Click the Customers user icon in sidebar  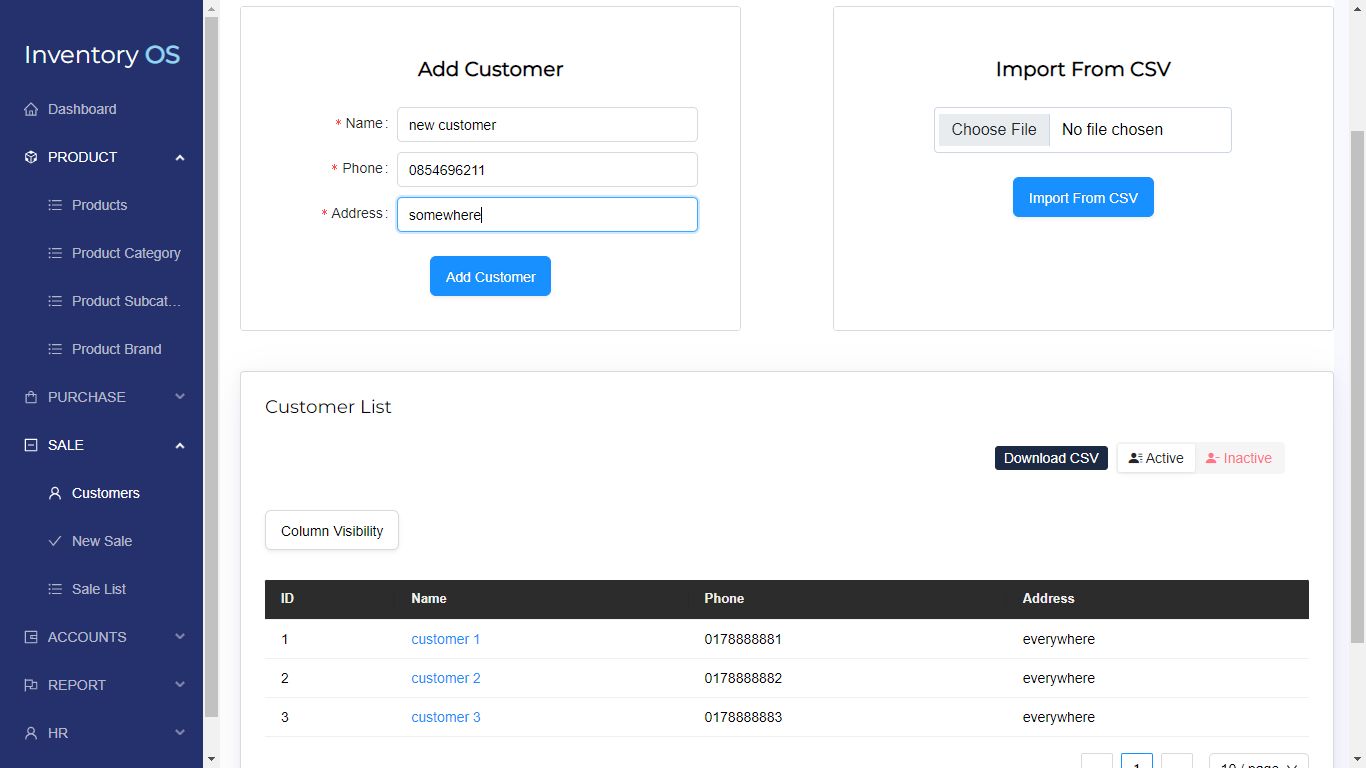pyautogui.click(x=55, y=493)
